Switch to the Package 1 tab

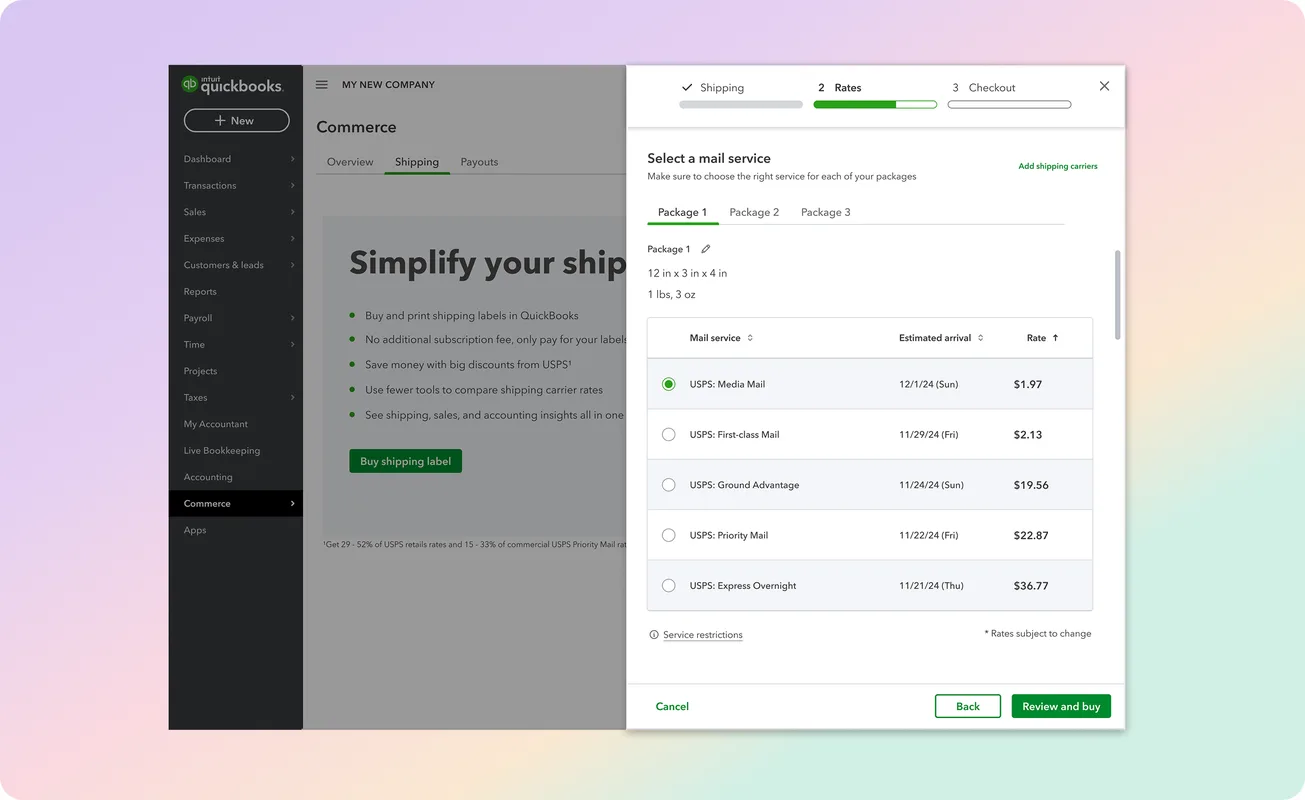point(682,212)
